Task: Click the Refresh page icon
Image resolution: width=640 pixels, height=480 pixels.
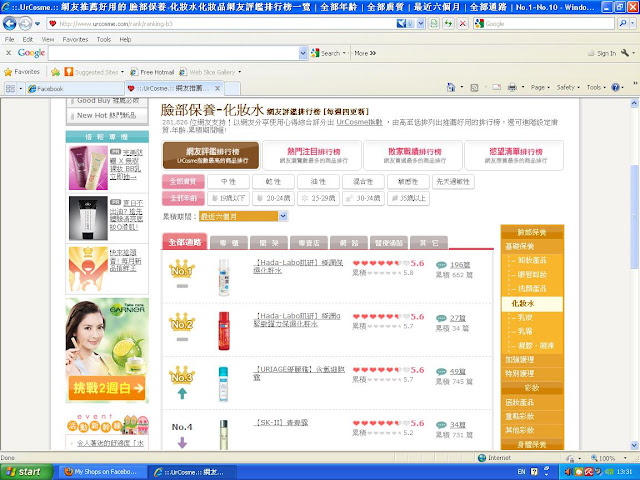Action: point(448,24)
